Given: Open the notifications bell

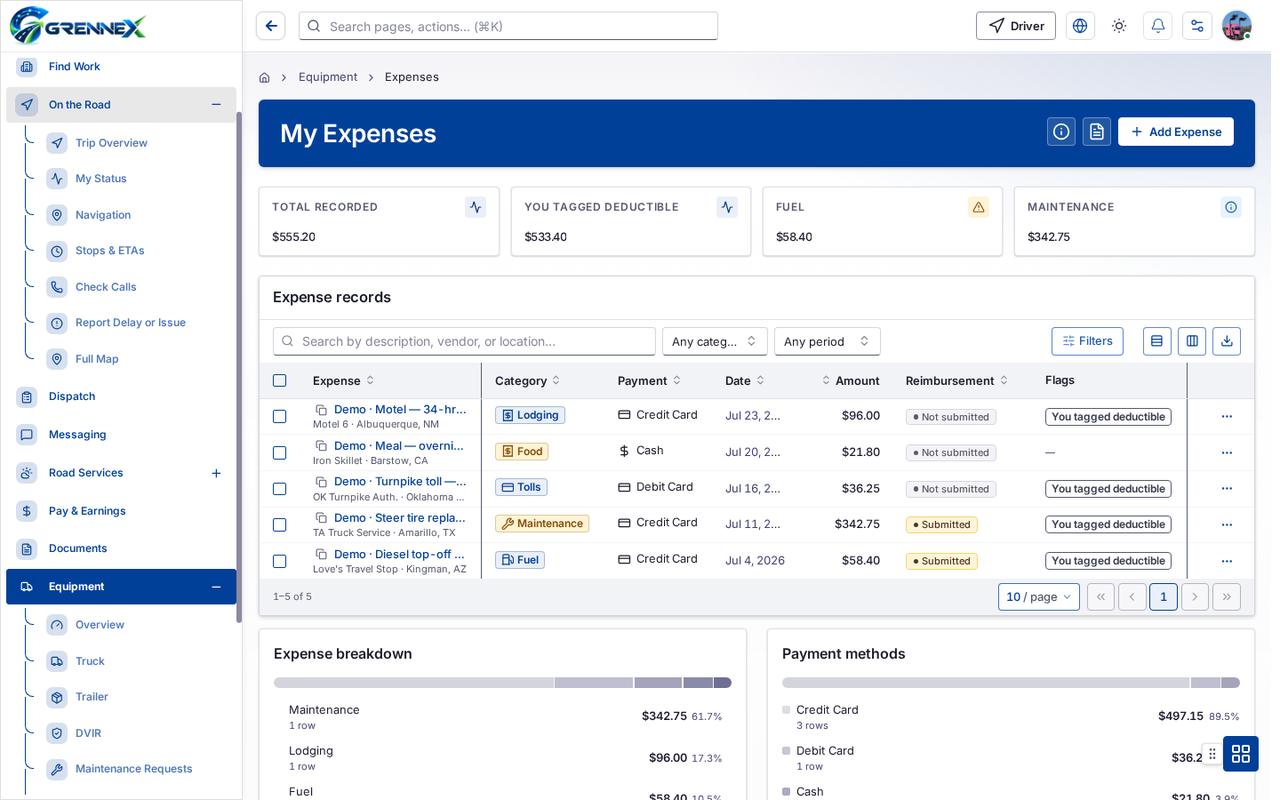Looking at the screenshot, I should pyautogui.click(x=1158, y=26).
